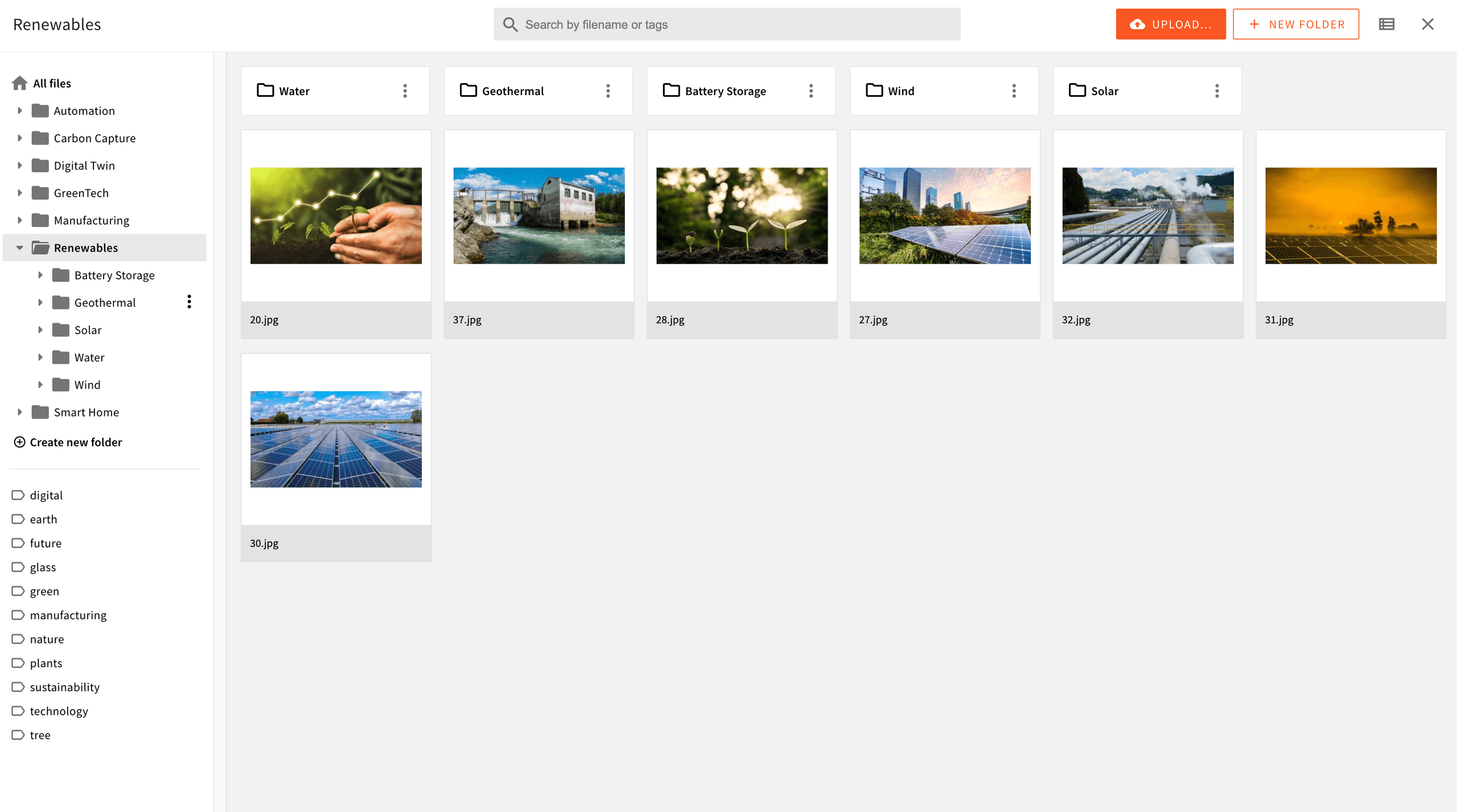
Task: Click Geothermal sidebar item's three-dot menu
Action: pos(189,302)
